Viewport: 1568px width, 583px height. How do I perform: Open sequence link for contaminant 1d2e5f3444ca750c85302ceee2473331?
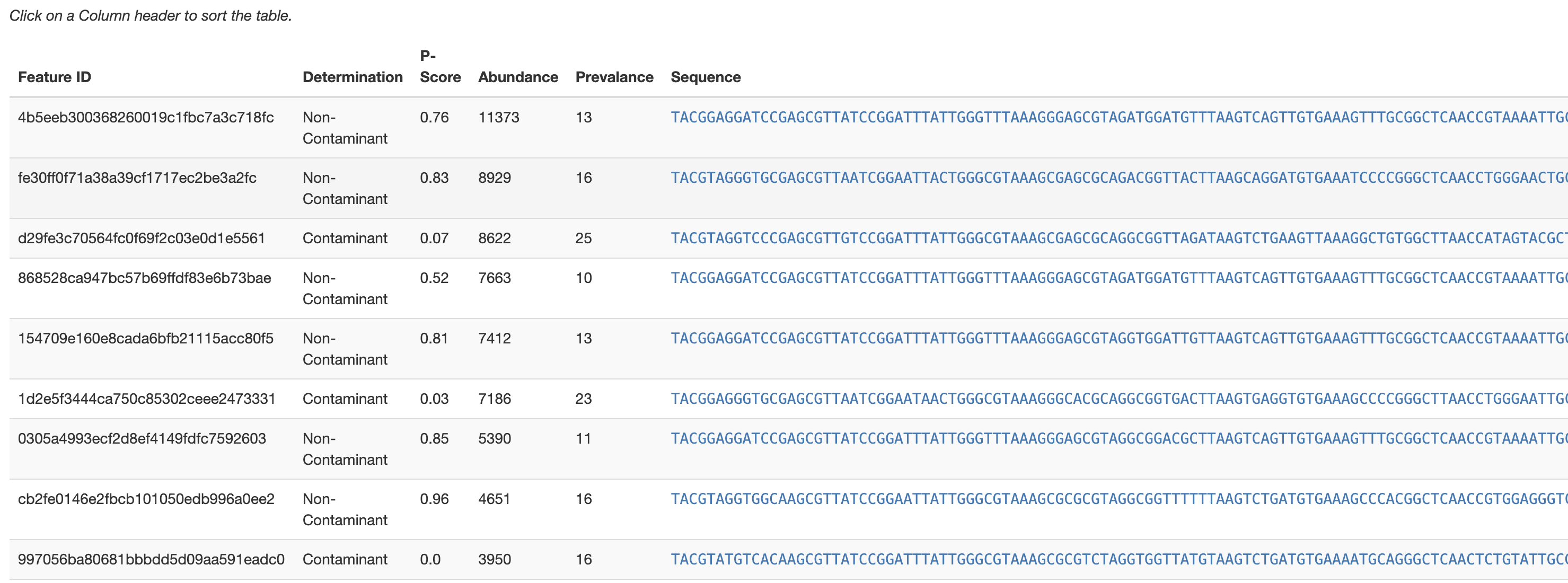click(x=1119, y=399)
